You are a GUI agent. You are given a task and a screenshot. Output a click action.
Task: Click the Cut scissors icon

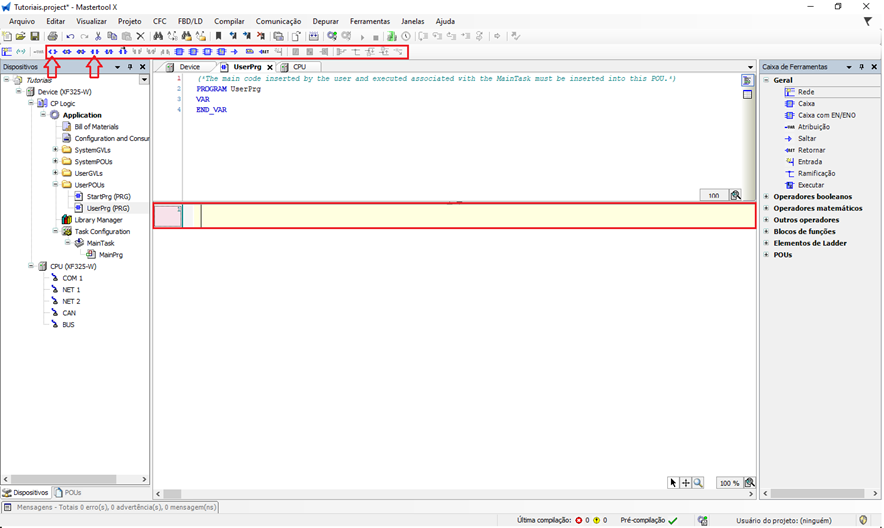pyautogui.click(x=98, y=36)
